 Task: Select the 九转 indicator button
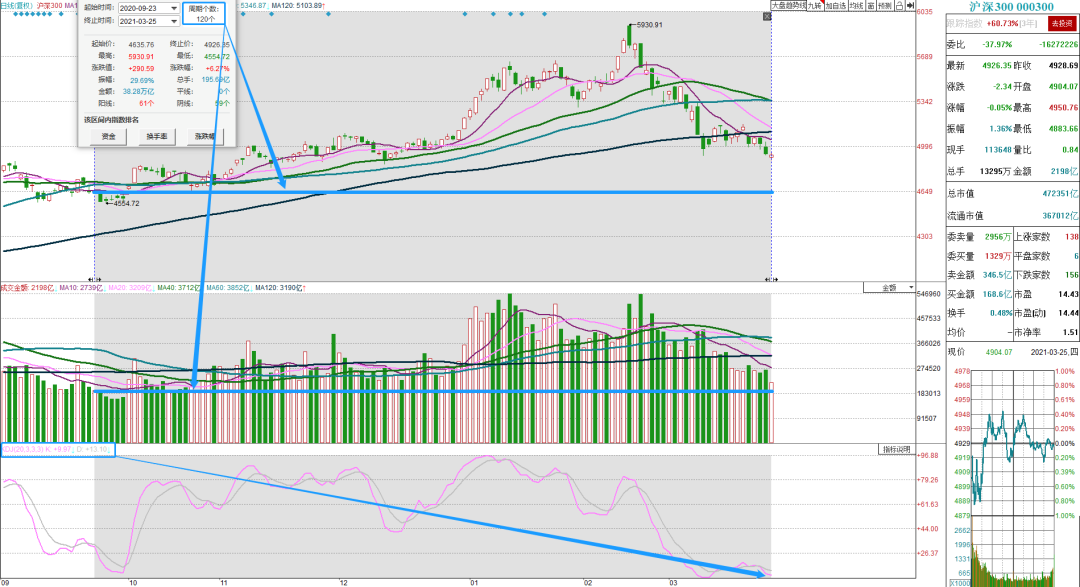[815, 6]
